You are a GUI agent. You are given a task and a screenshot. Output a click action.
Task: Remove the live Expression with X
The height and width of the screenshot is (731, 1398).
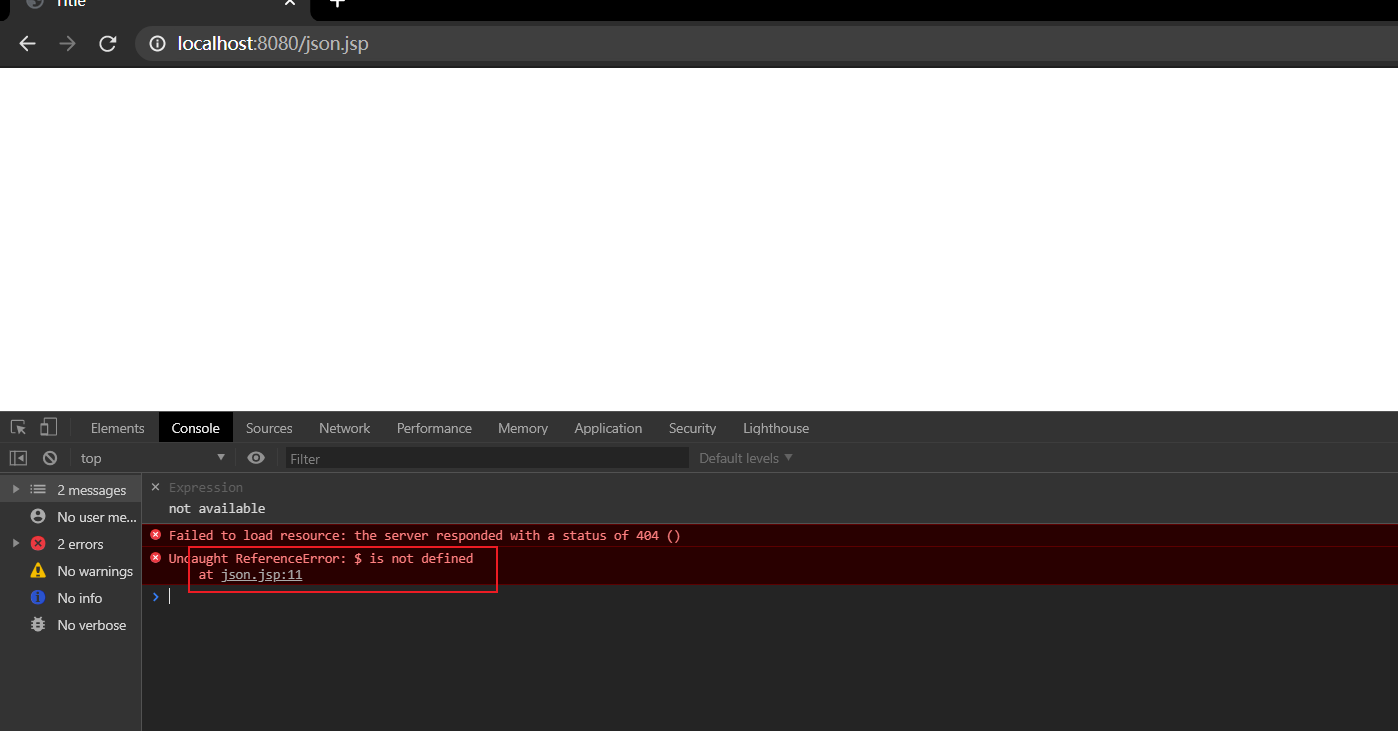coord(155,487)
